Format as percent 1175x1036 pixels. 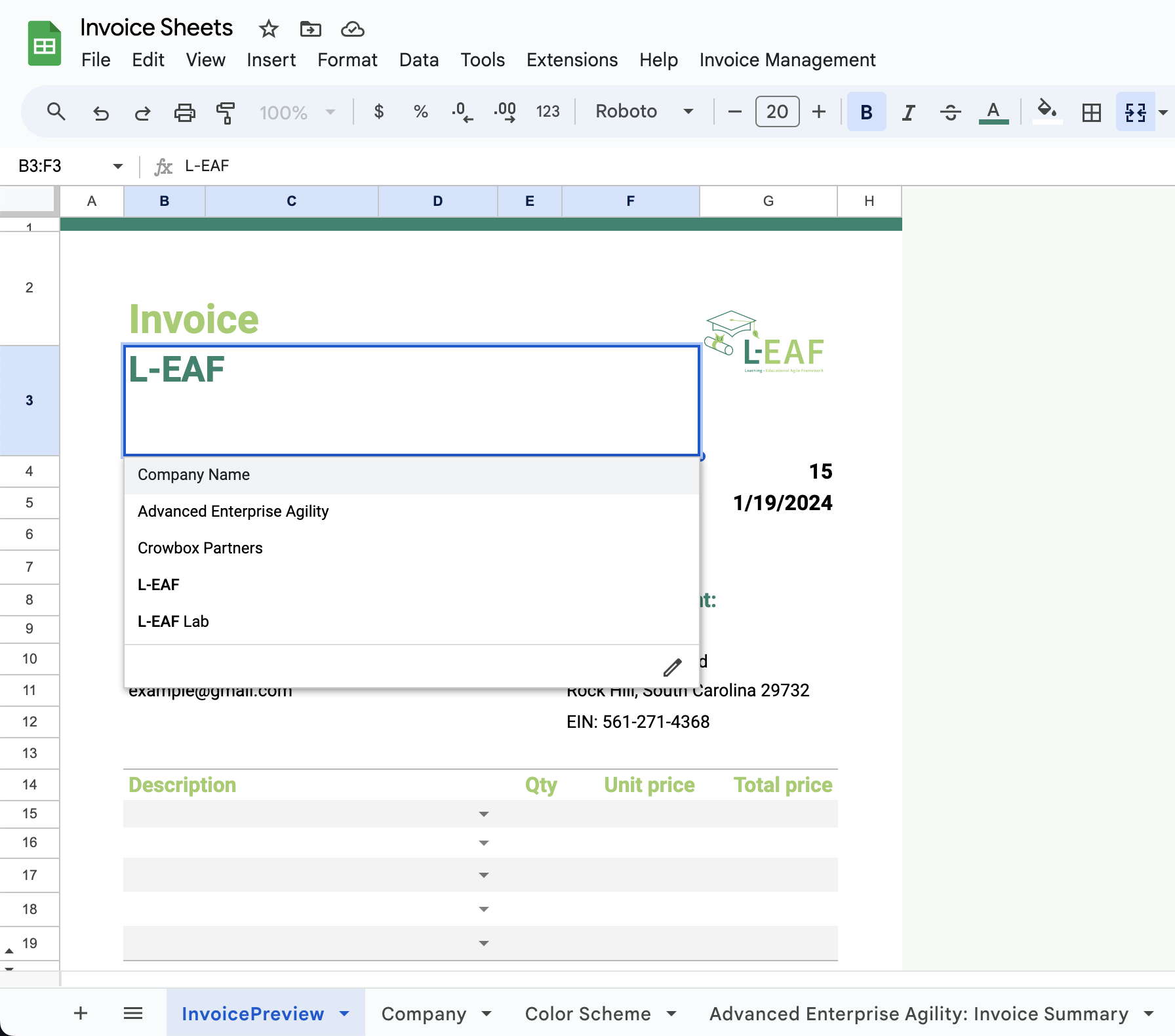(420, 112)
